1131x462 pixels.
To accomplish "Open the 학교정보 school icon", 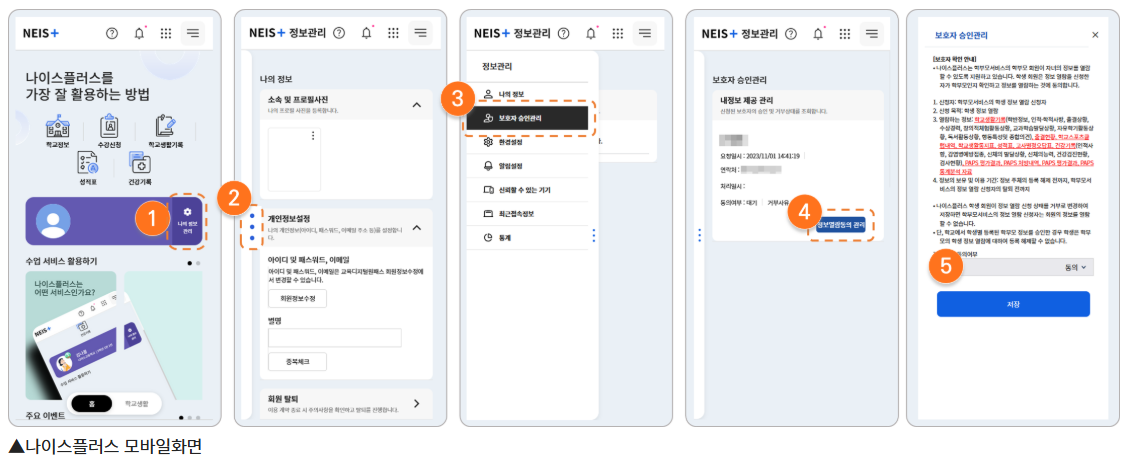I will [x=58, y=130].
